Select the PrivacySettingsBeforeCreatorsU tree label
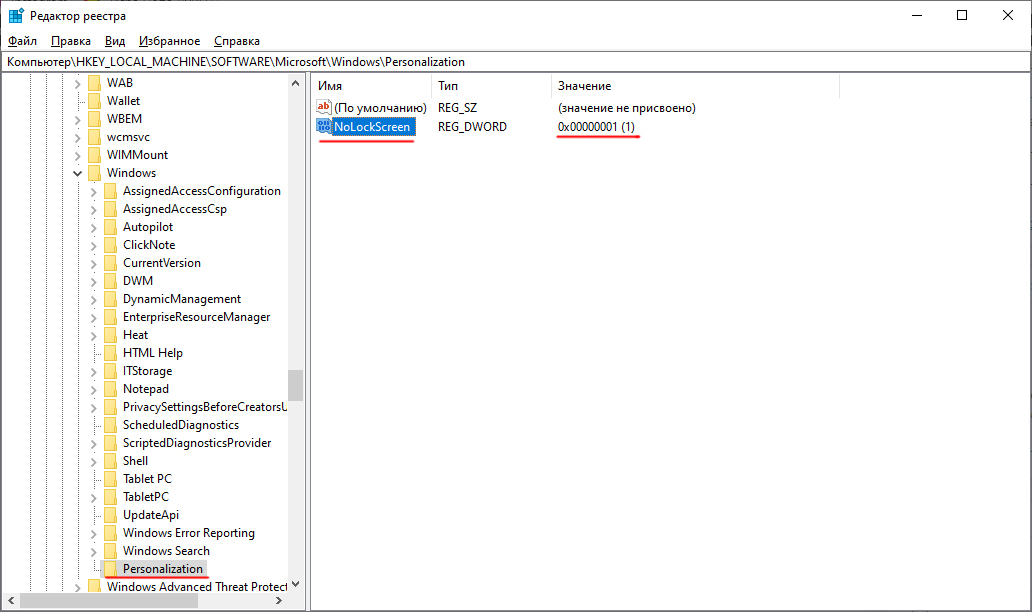The height and width of the screenshot is (612, 1032). click(205, 407)
